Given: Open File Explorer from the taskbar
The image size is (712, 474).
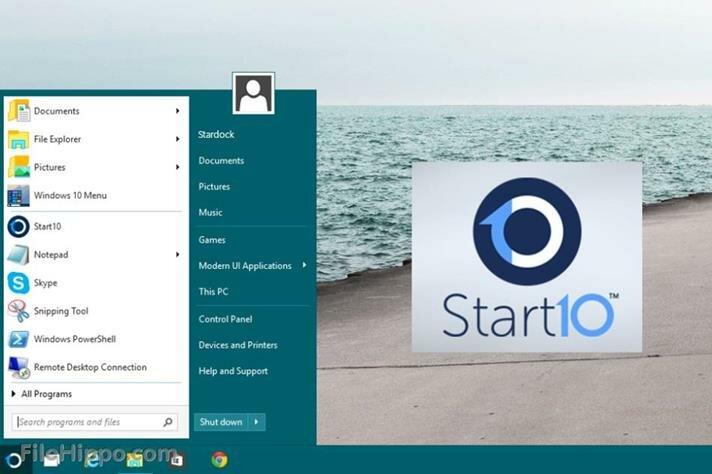Looking at the screenshot, I should point(135,459).
